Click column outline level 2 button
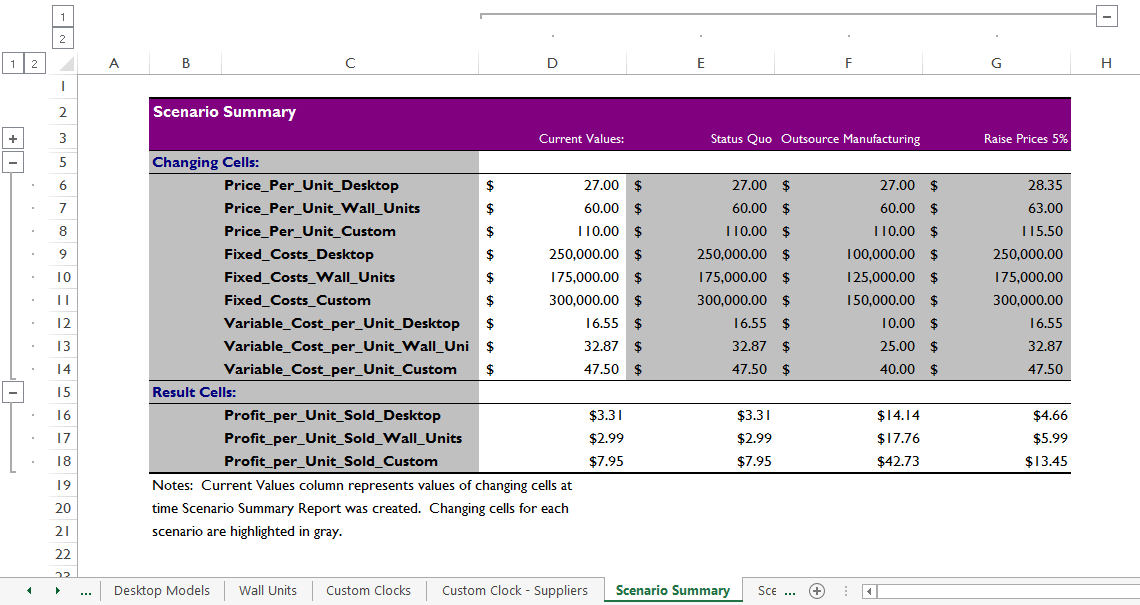 coord(63,38)
